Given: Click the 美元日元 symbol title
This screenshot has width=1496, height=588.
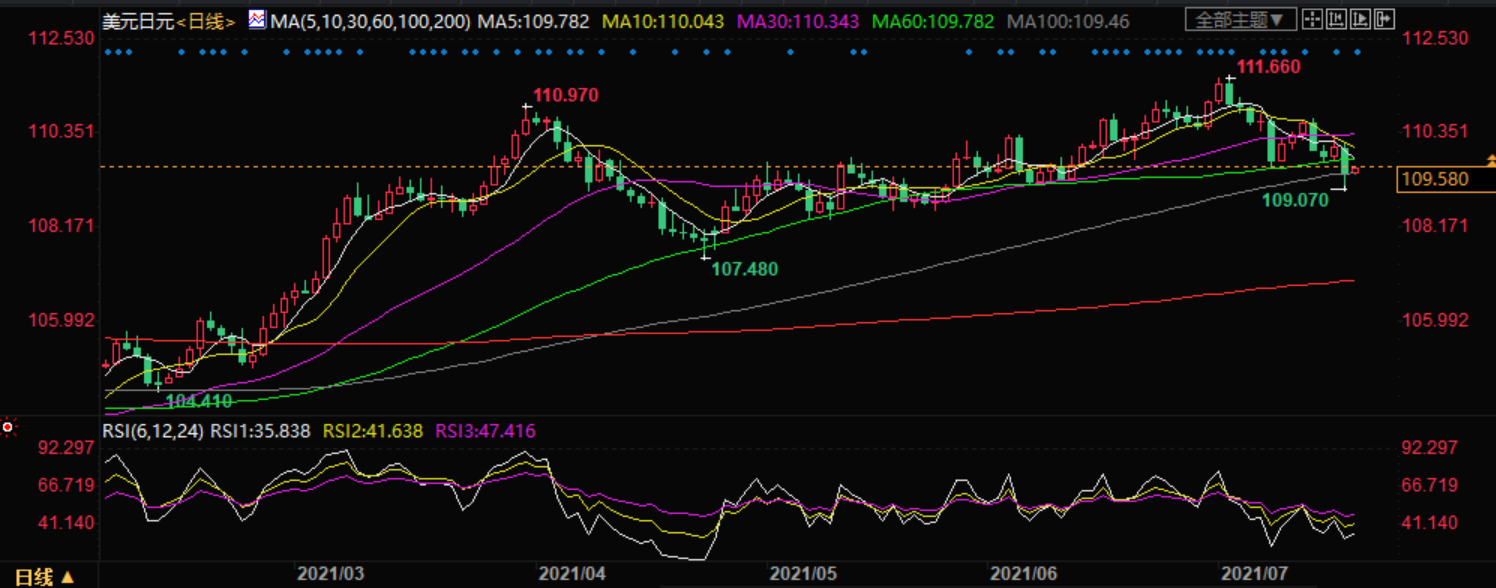Looking at the screenshot, I should pos(137,21).
